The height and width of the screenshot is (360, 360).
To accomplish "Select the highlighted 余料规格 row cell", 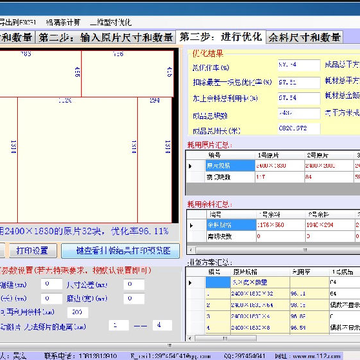I will click(x=231, y=225).
